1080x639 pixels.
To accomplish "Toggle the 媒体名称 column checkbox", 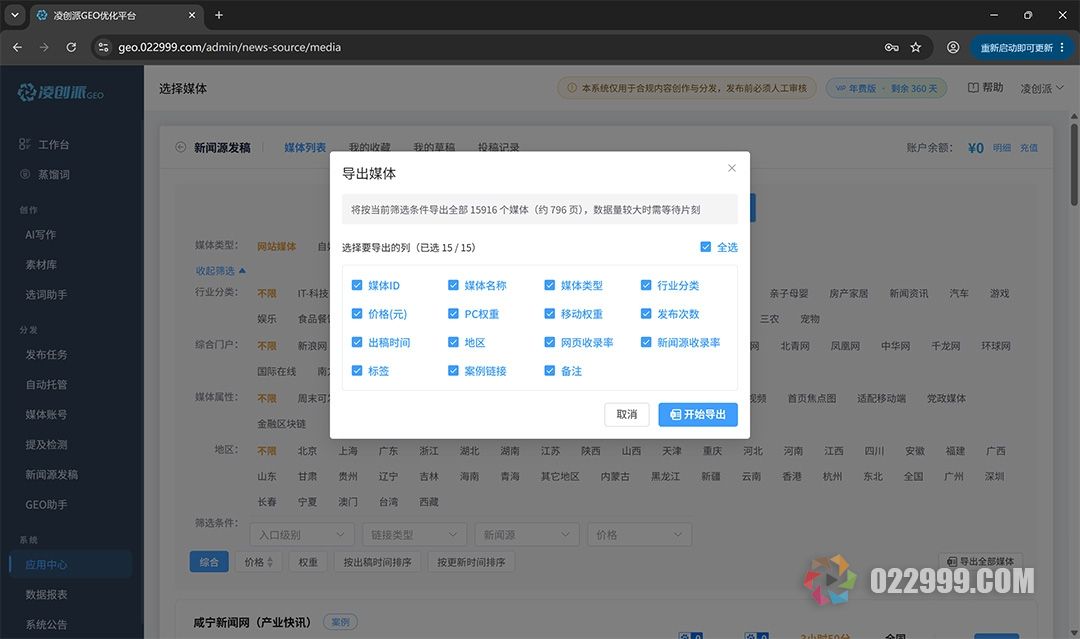I will pyautogui.click(x=453, y=285).
